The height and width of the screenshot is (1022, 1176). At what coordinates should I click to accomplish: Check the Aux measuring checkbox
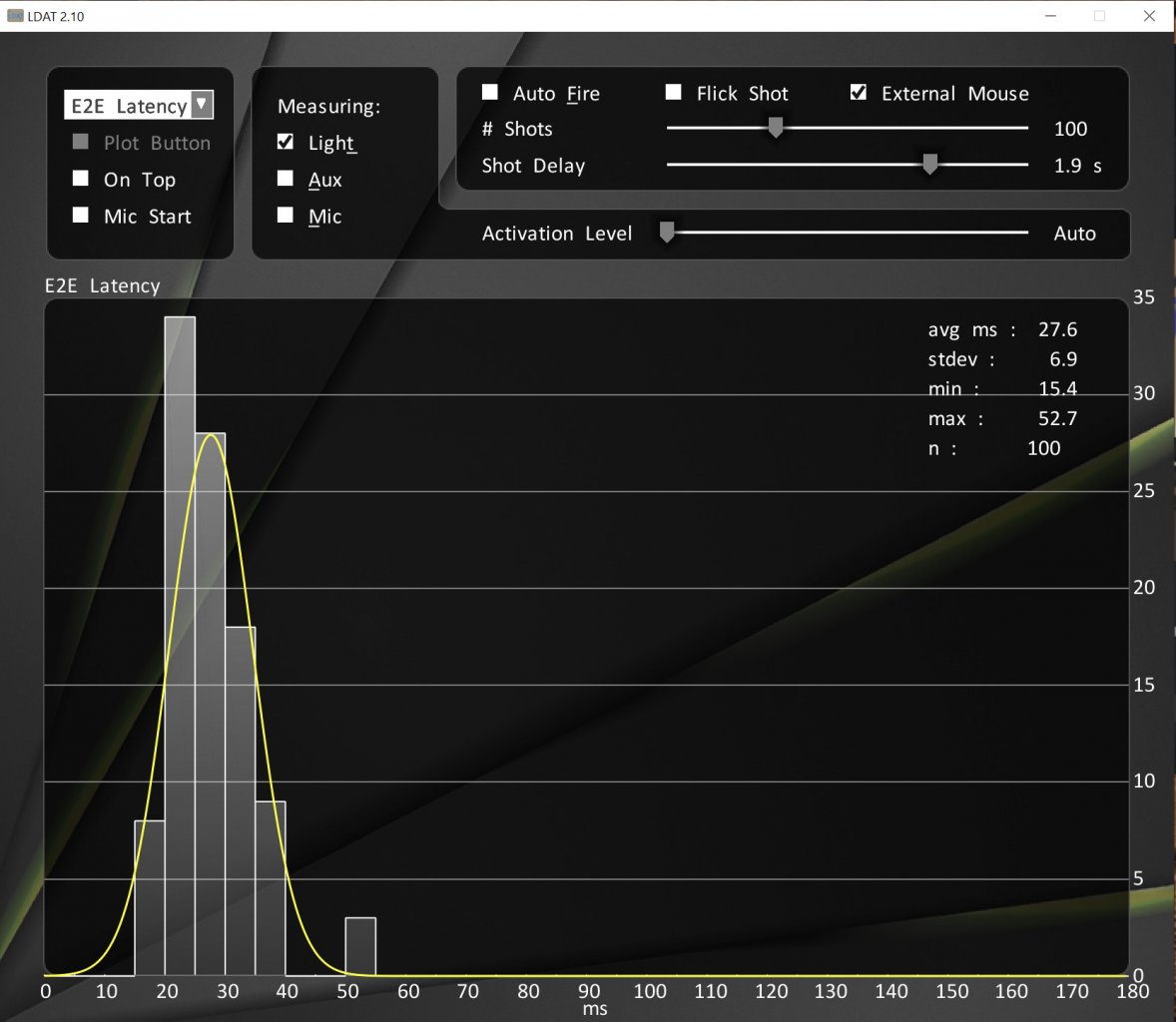pos(285,179)
